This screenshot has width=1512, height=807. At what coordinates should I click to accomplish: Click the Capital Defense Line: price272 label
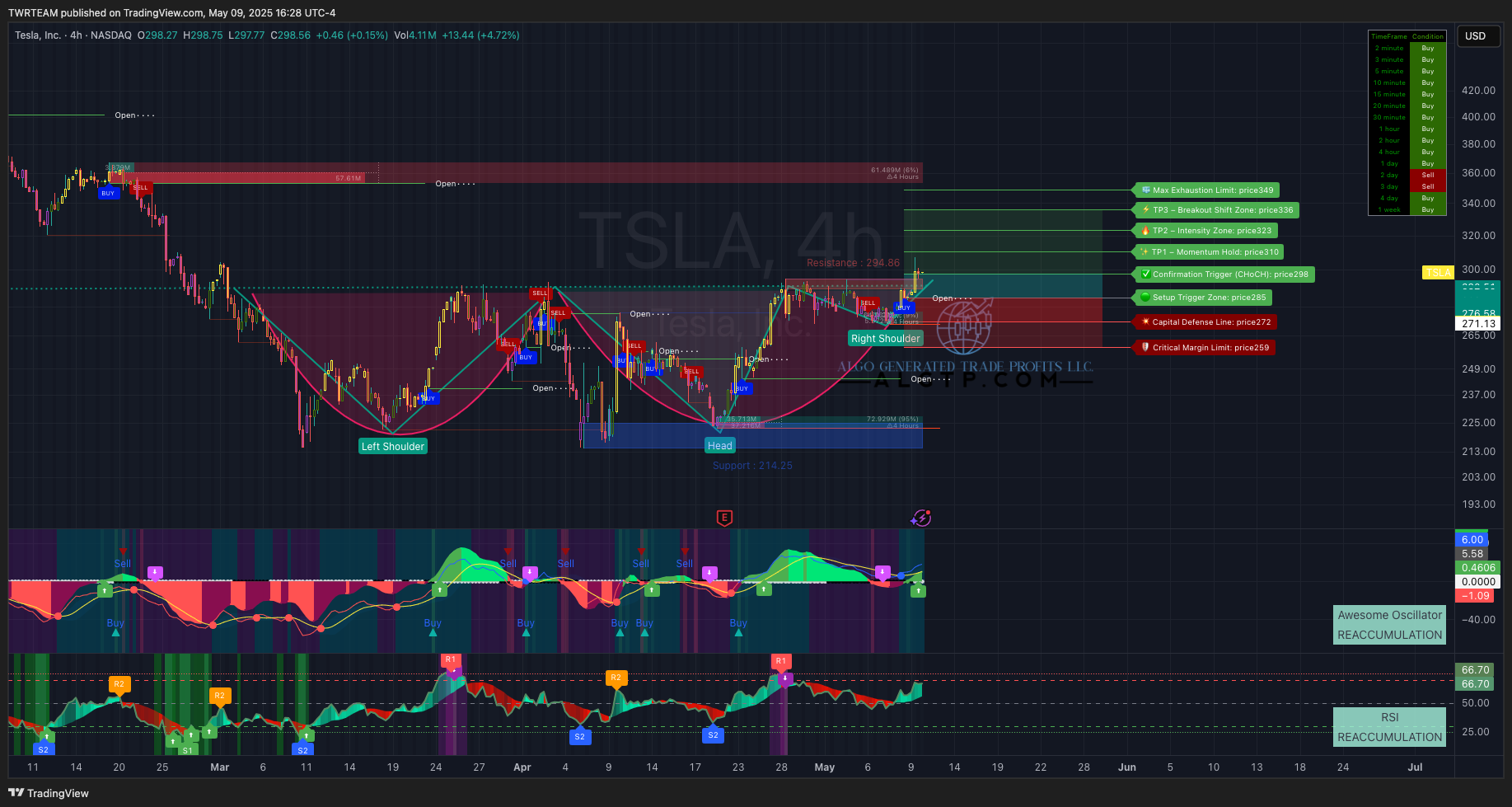coord(1205,322)
